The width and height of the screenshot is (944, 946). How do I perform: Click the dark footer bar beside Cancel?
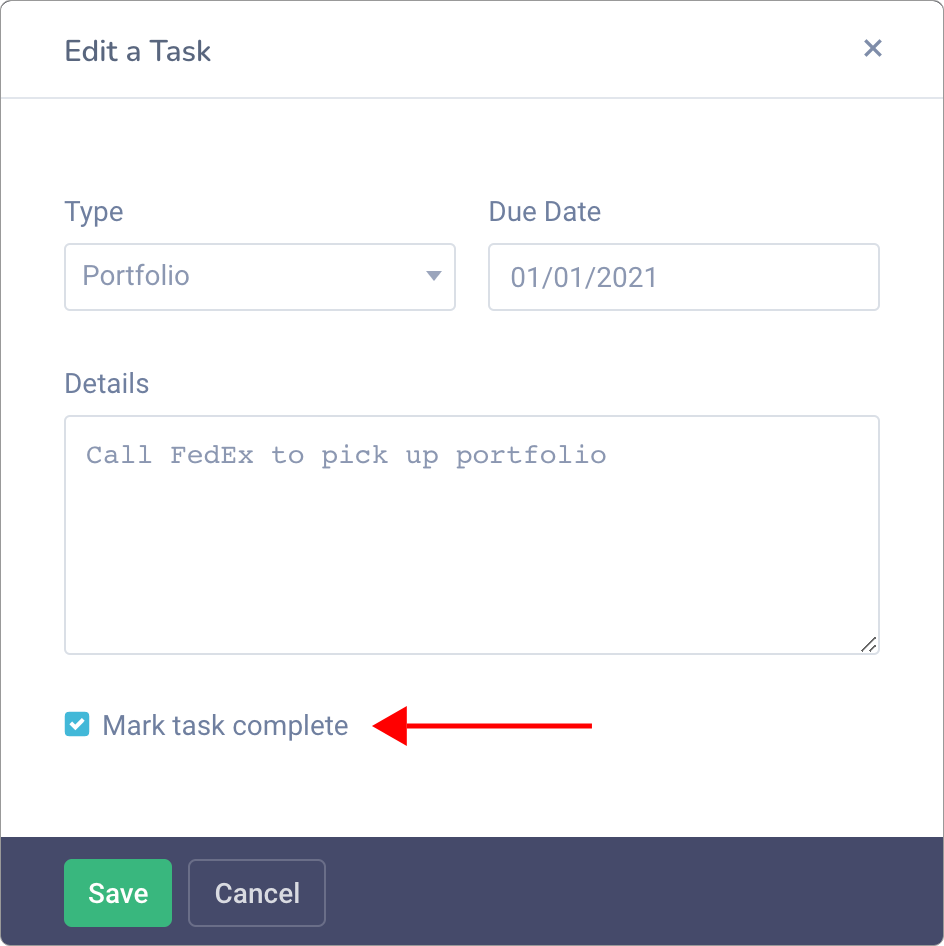pyautogui.click(x=633, y=892)
